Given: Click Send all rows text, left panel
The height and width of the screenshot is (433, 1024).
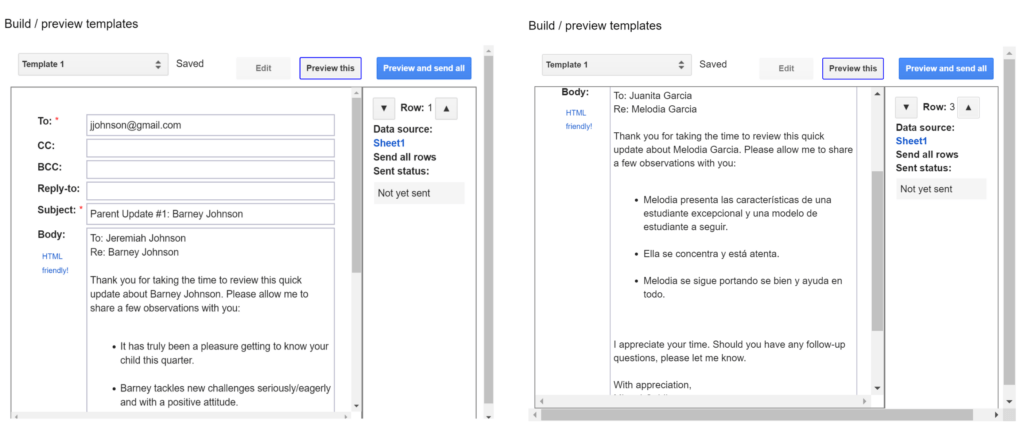Looking at the screenshot, I should pyautogui.click(x=405, y=157).
